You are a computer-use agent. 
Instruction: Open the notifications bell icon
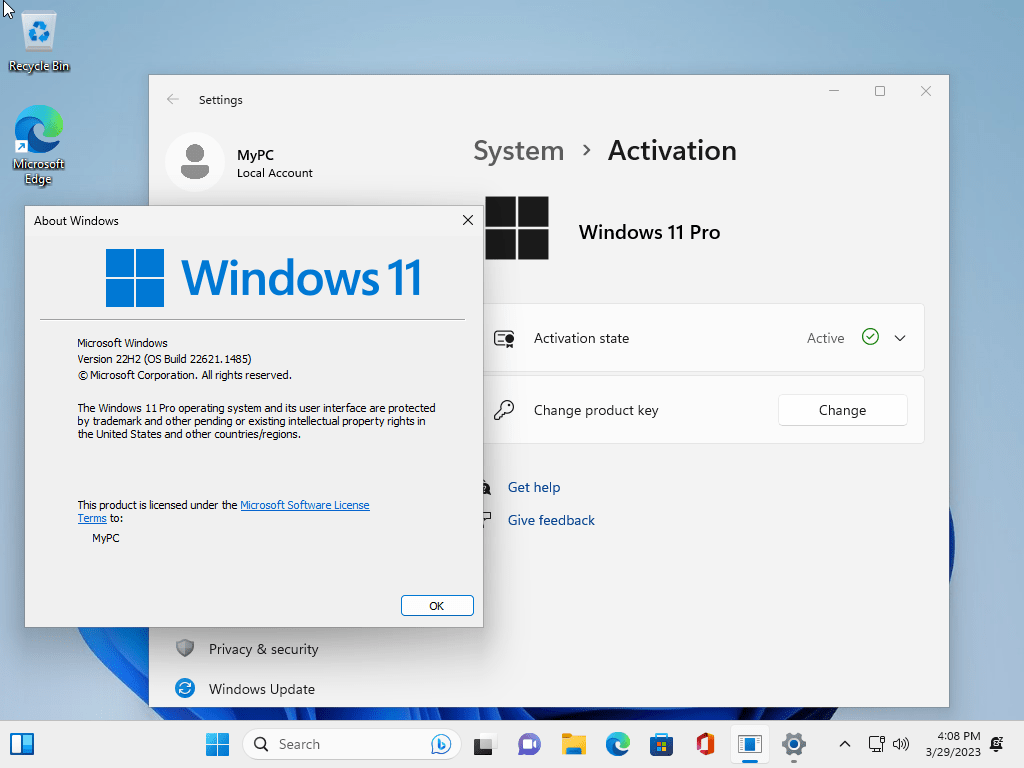coord(997,744)
